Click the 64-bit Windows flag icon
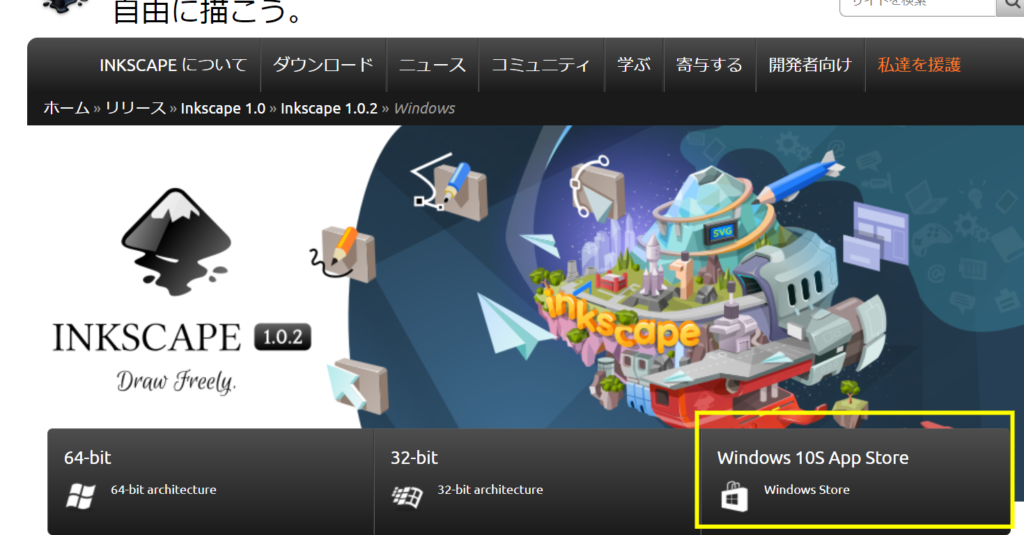The width and height of the screenshot is (1024, 535). pyautogui.click(x=81, y=496)
